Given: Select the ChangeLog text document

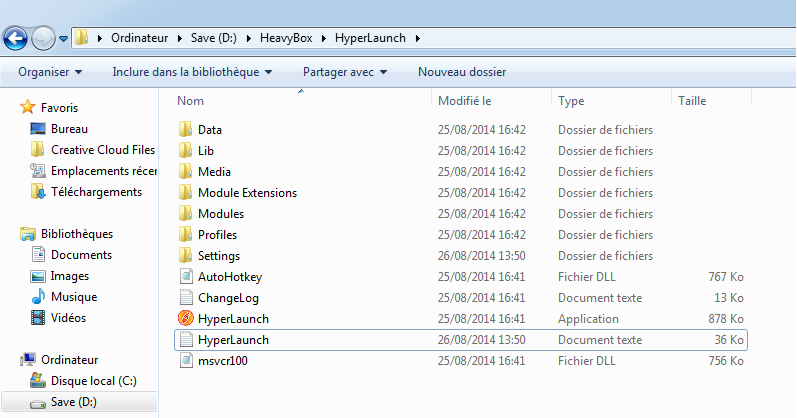Looking at the screenshot, I should tap(228, 298).
